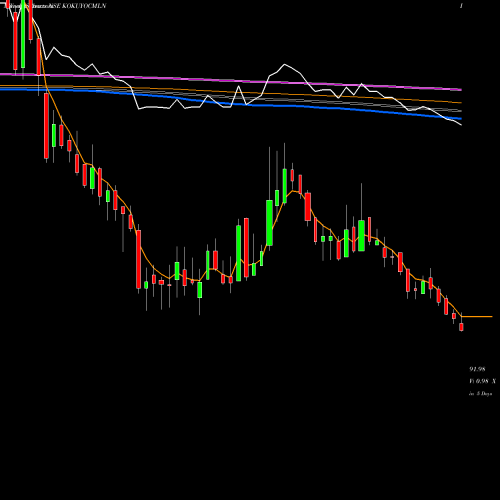The width and height of the screenshot is (500, 500).
Task: Click the 91.98 price value label
Action: coord(477,369)
